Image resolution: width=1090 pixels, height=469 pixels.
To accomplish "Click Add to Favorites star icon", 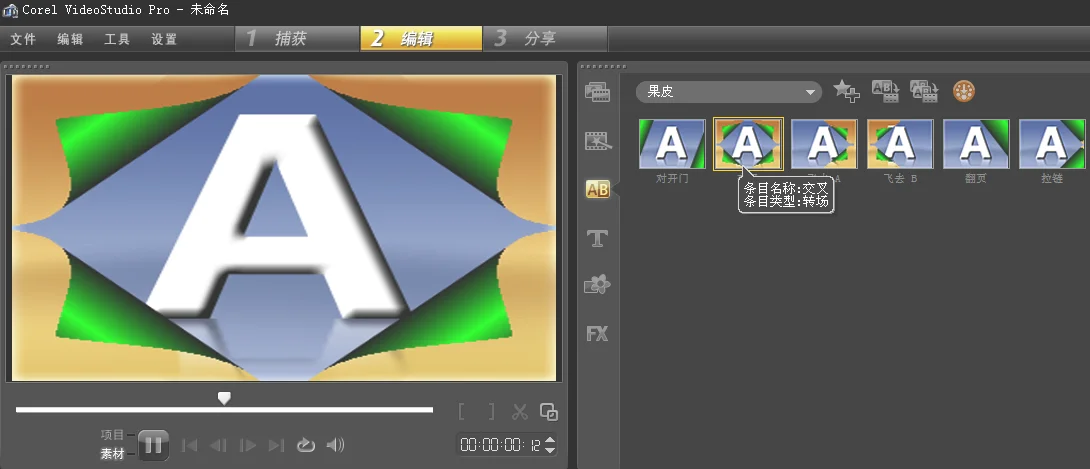I will click(846, 92).
